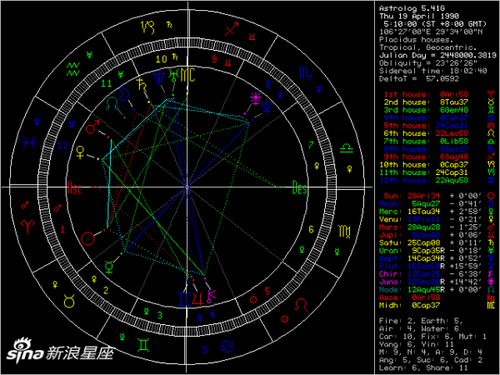This screenshot has width=500, height=375.
Task: Click the red house number 9
Action: tap(215, 60)
